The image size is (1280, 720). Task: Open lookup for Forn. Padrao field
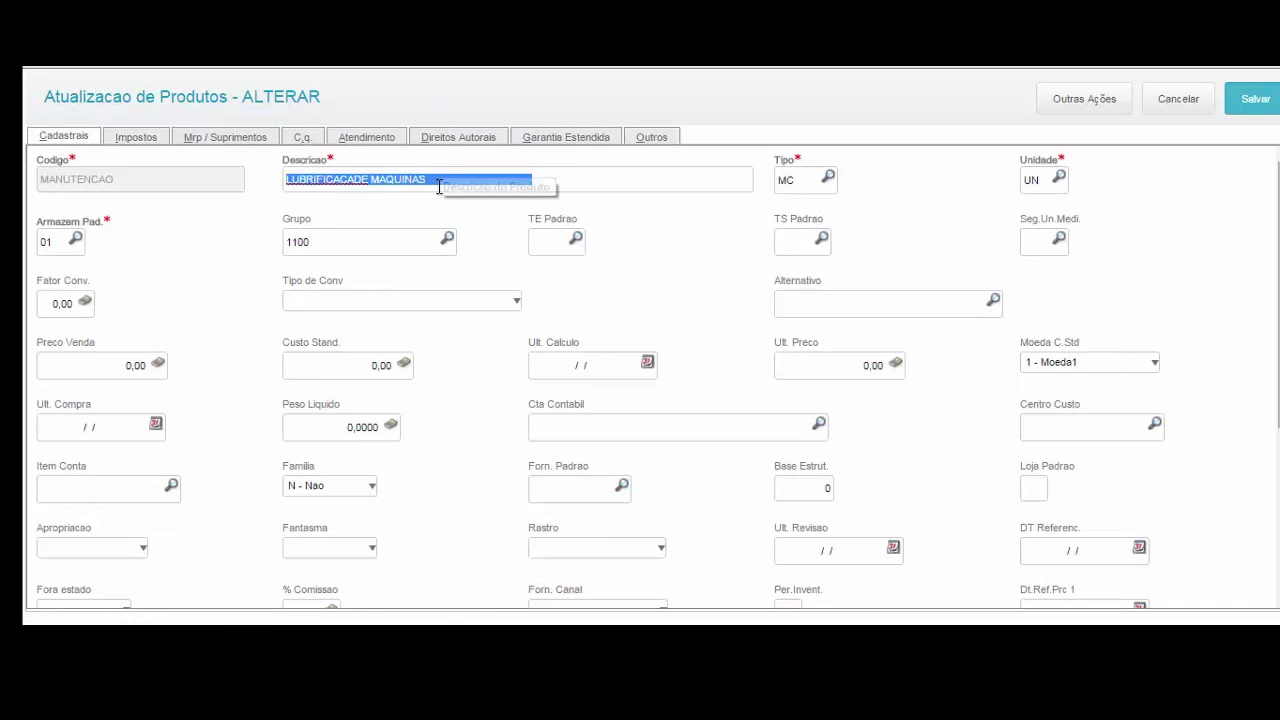[622, 486]
